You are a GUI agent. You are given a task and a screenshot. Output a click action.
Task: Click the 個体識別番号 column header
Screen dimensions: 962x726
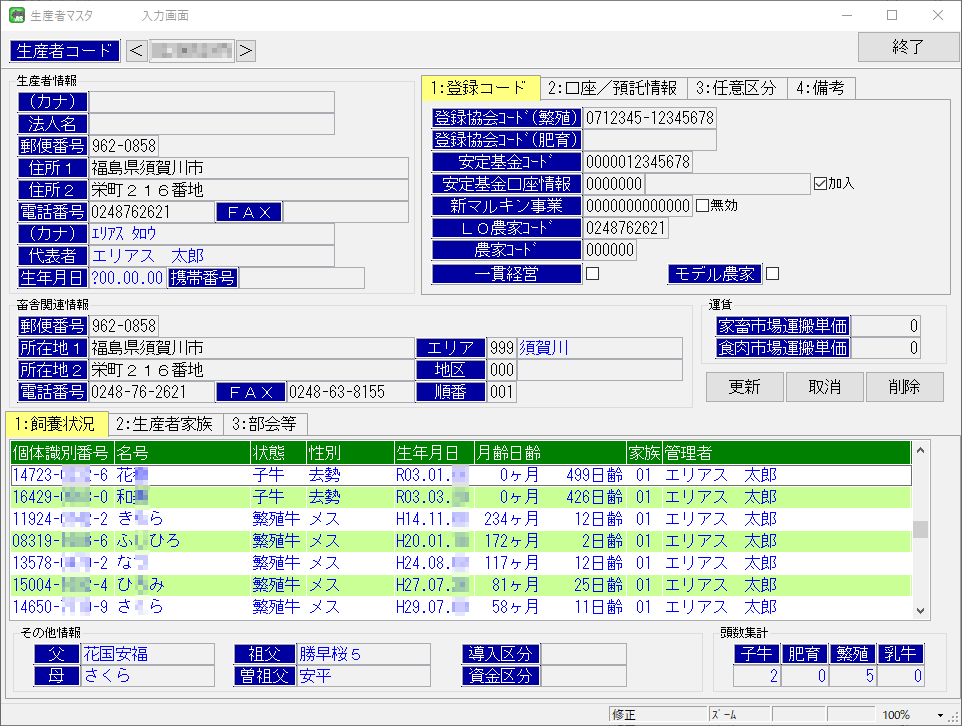tap(62, 453)
